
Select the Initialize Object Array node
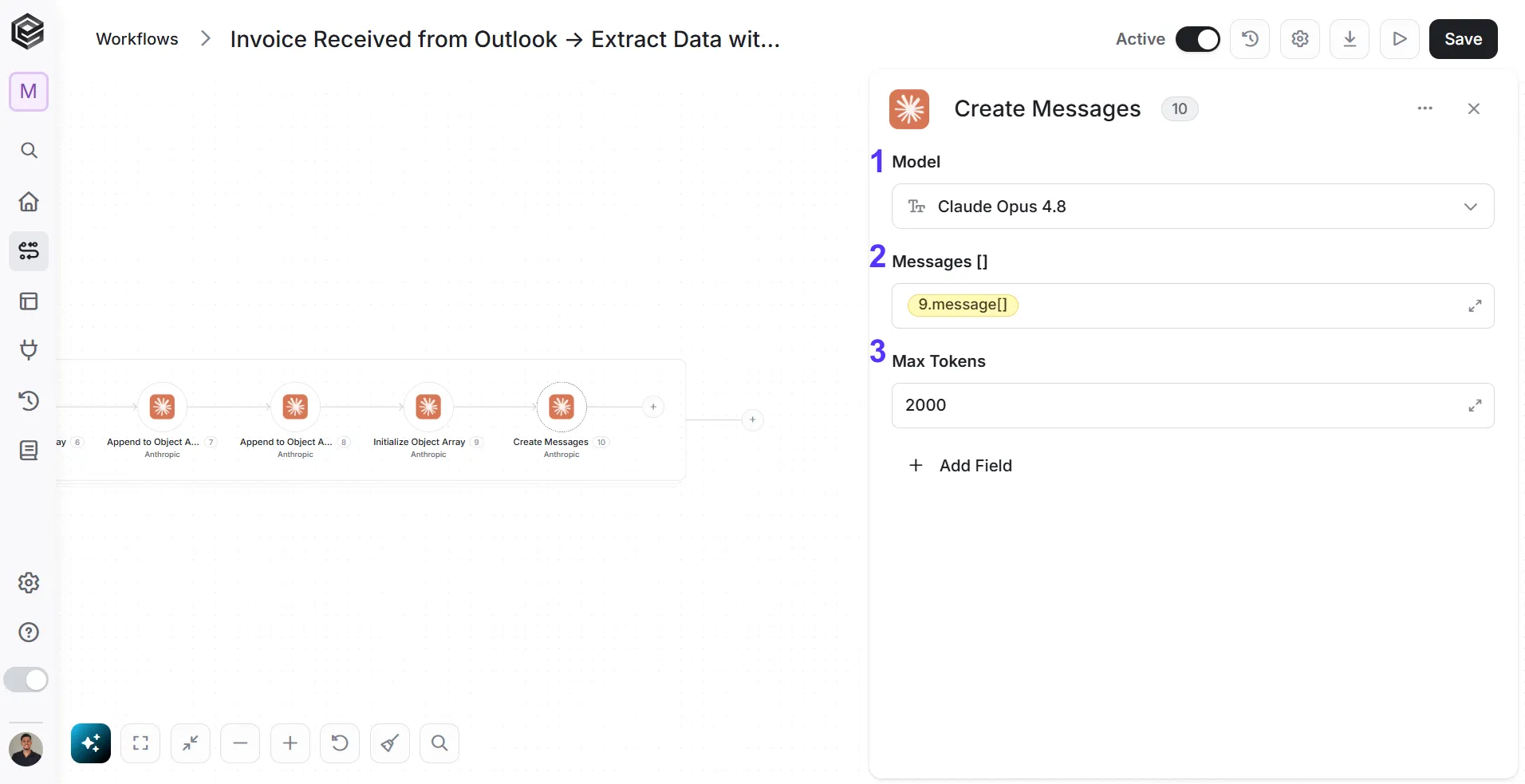428,407
